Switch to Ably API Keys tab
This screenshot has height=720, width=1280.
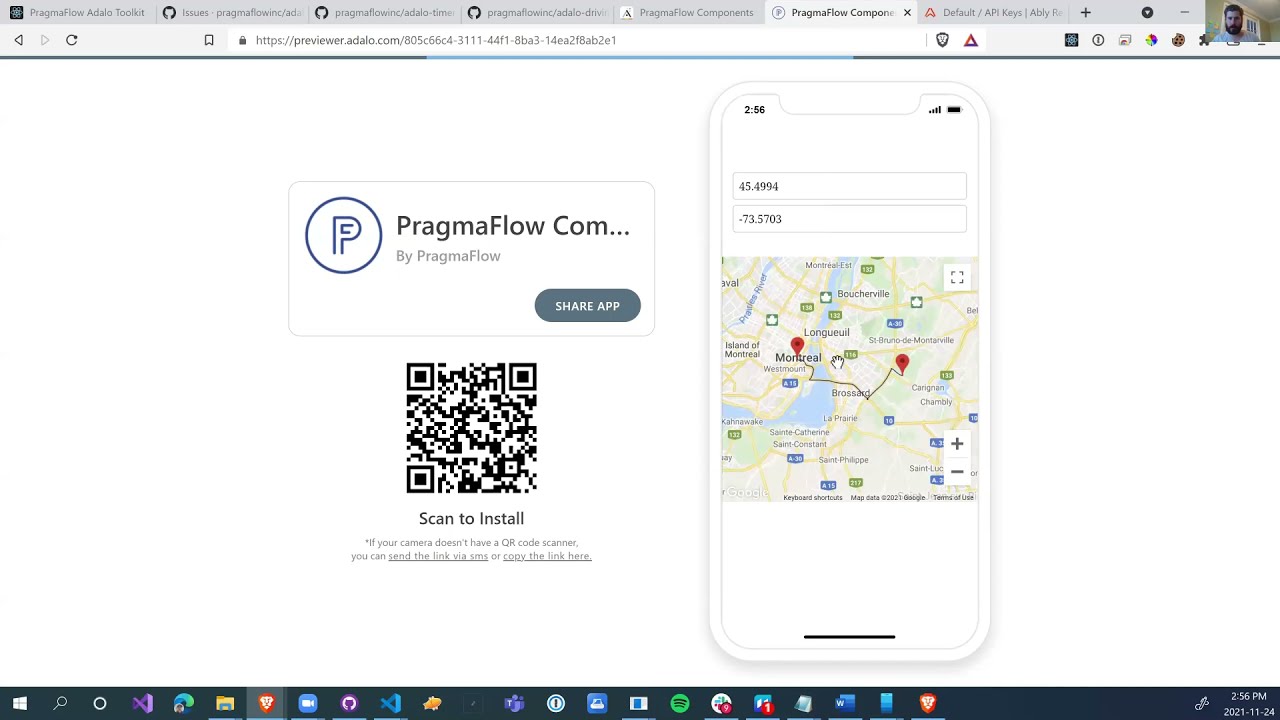[993, 13]
